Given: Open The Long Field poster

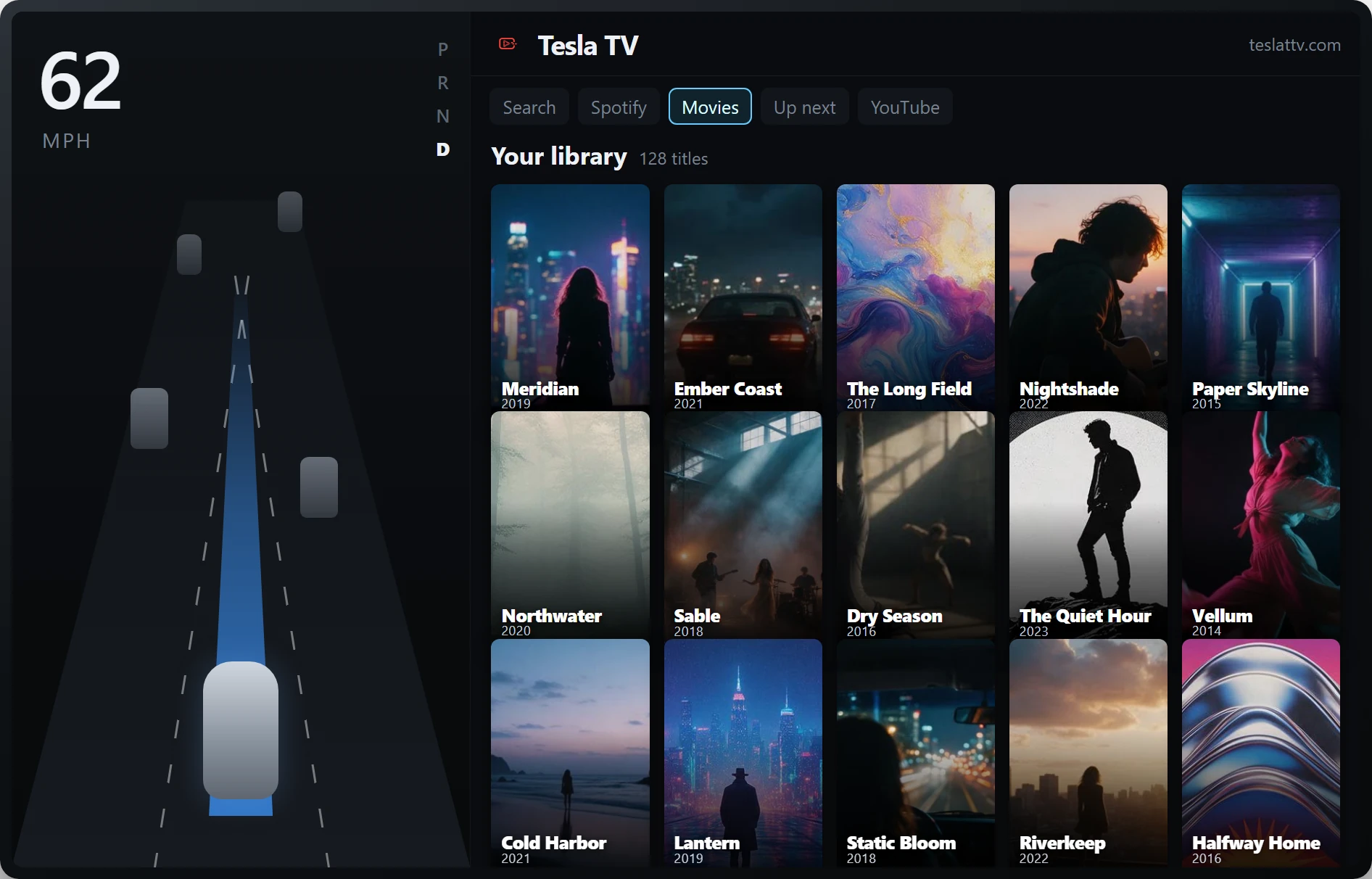Looking at the screenshot, I should tap(916, 298).
